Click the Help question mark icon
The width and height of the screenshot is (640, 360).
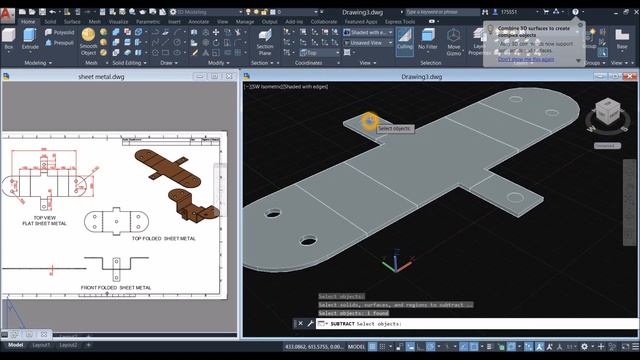pos(575,12)
